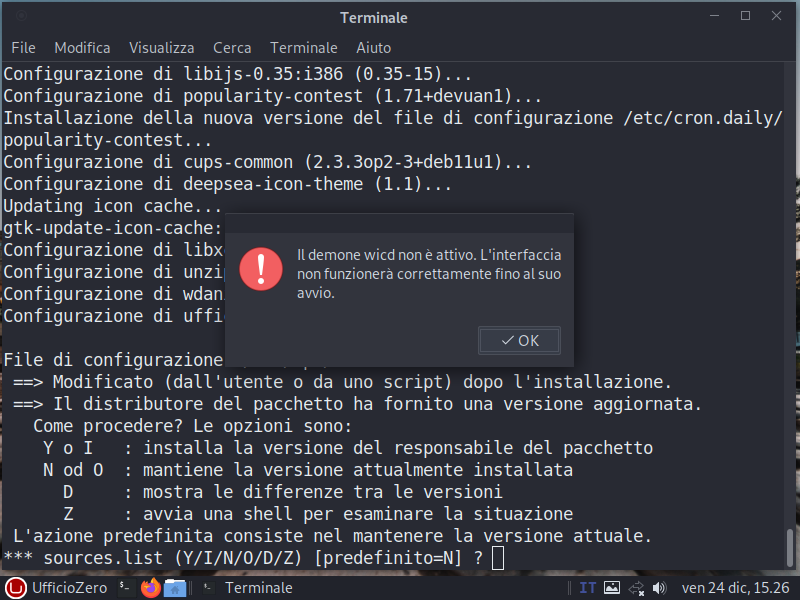Screen dimensions: 800x600
Task: Open the disconnected network tray icon
Action: tap(637, 588)
